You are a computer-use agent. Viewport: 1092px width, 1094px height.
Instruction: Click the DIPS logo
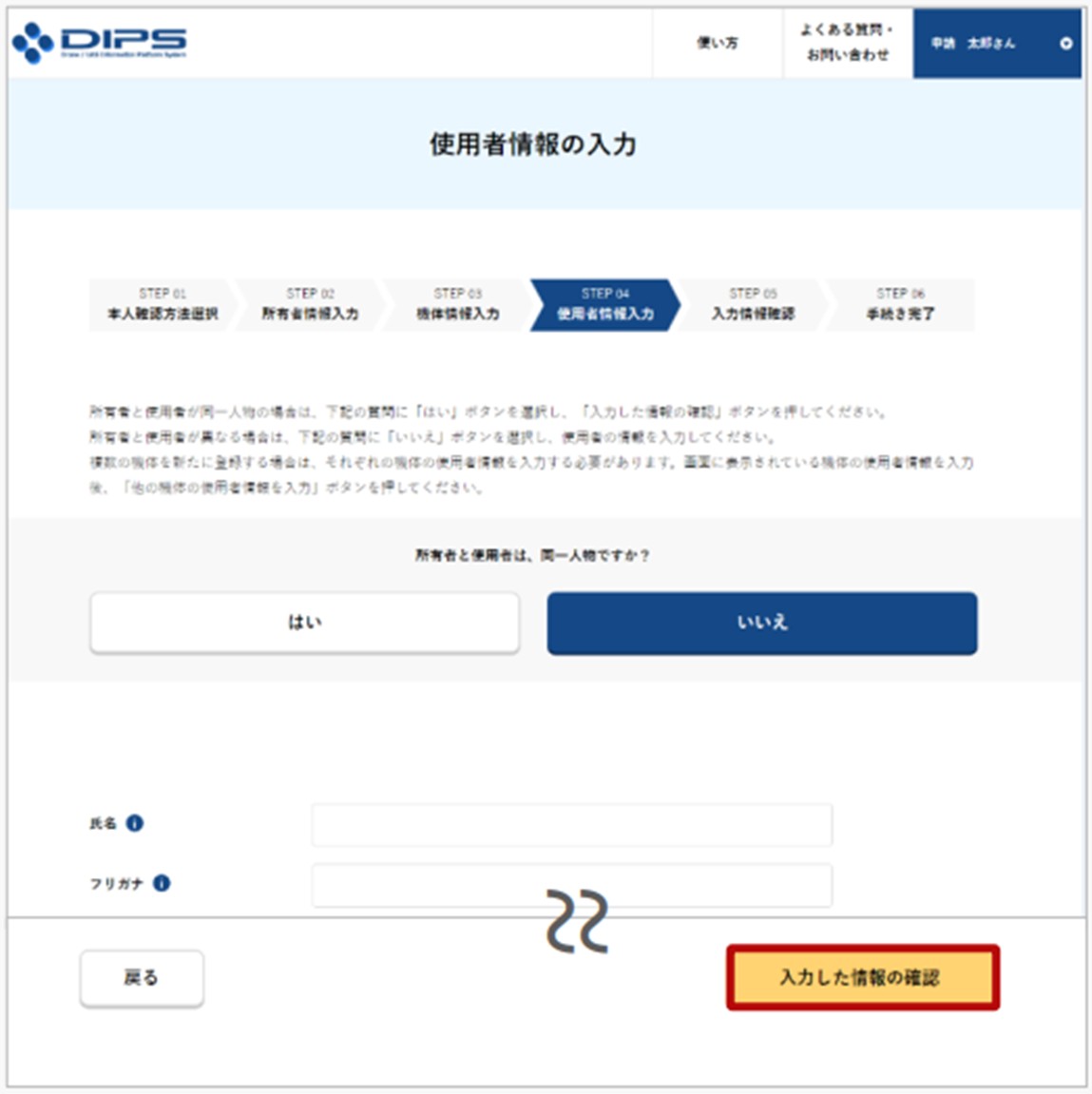[101, 43]
